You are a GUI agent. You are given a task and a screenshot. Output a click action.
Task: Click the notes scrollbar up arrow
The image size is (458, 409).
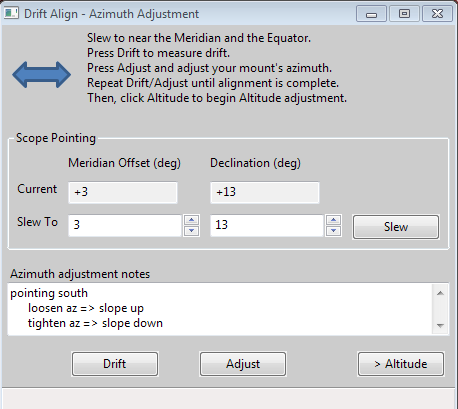[440, 293]
